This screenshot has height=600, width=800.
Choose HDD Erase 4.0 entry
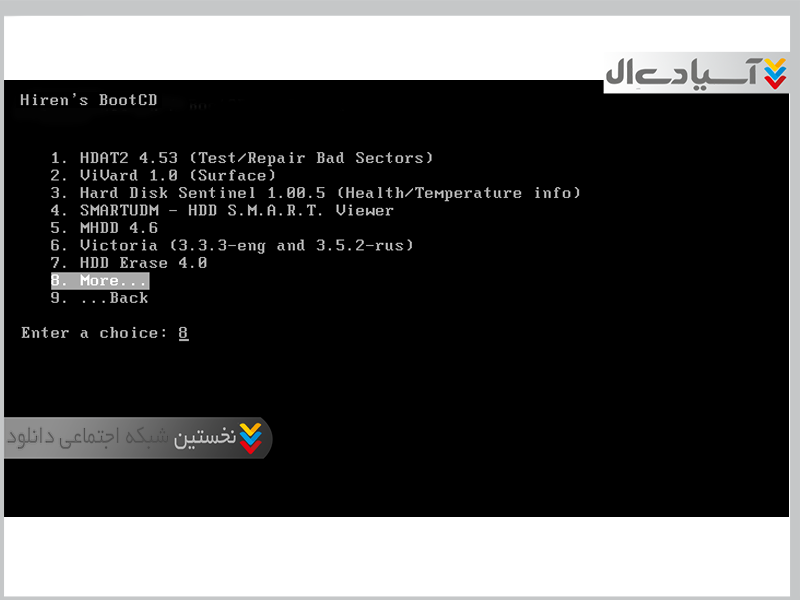point(129,263)
